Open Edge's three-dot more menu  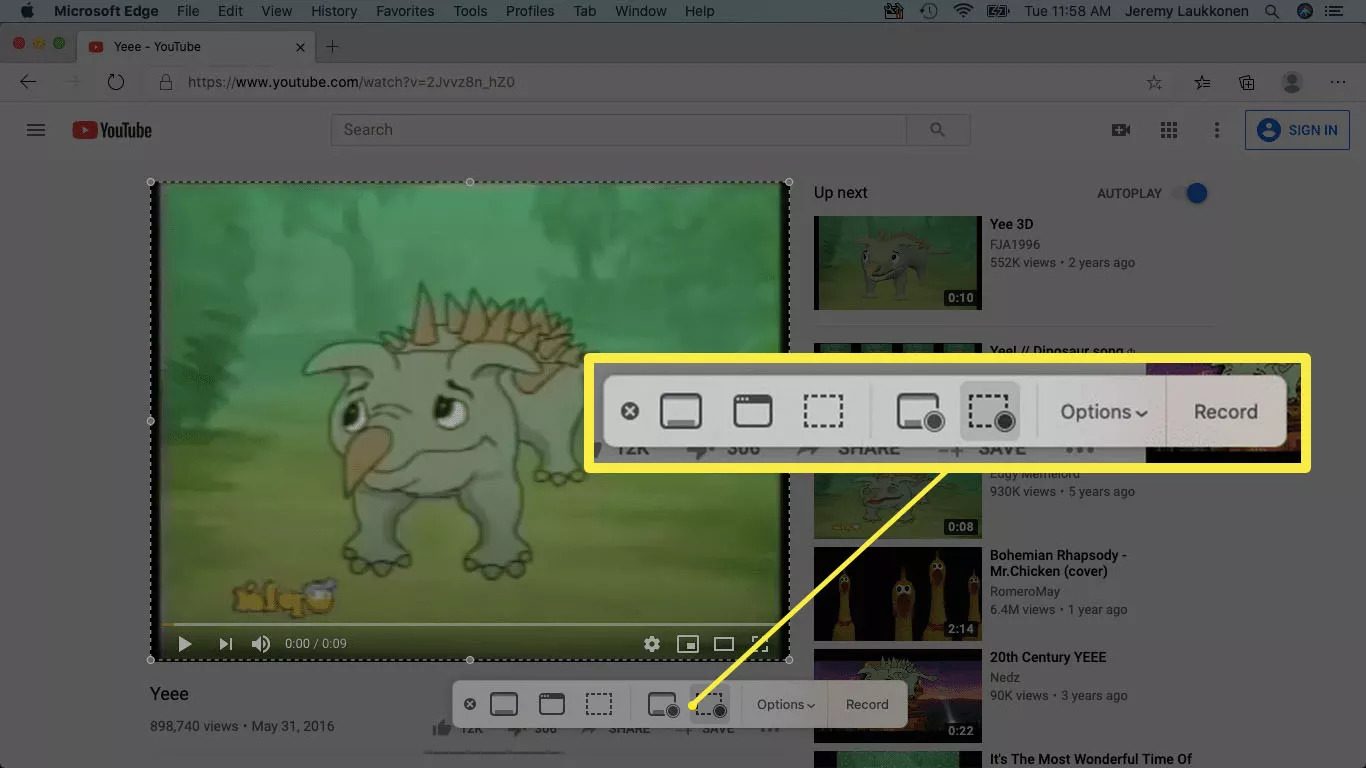tap(1338, 83)
